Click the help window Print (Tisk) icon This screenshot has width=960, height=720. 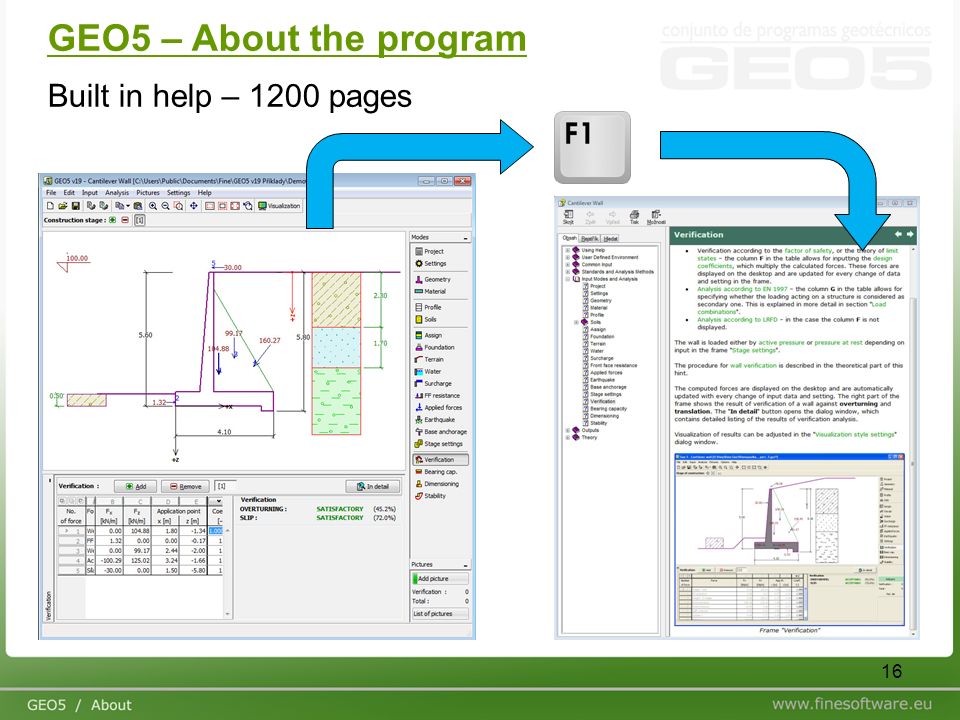(634, 217)
